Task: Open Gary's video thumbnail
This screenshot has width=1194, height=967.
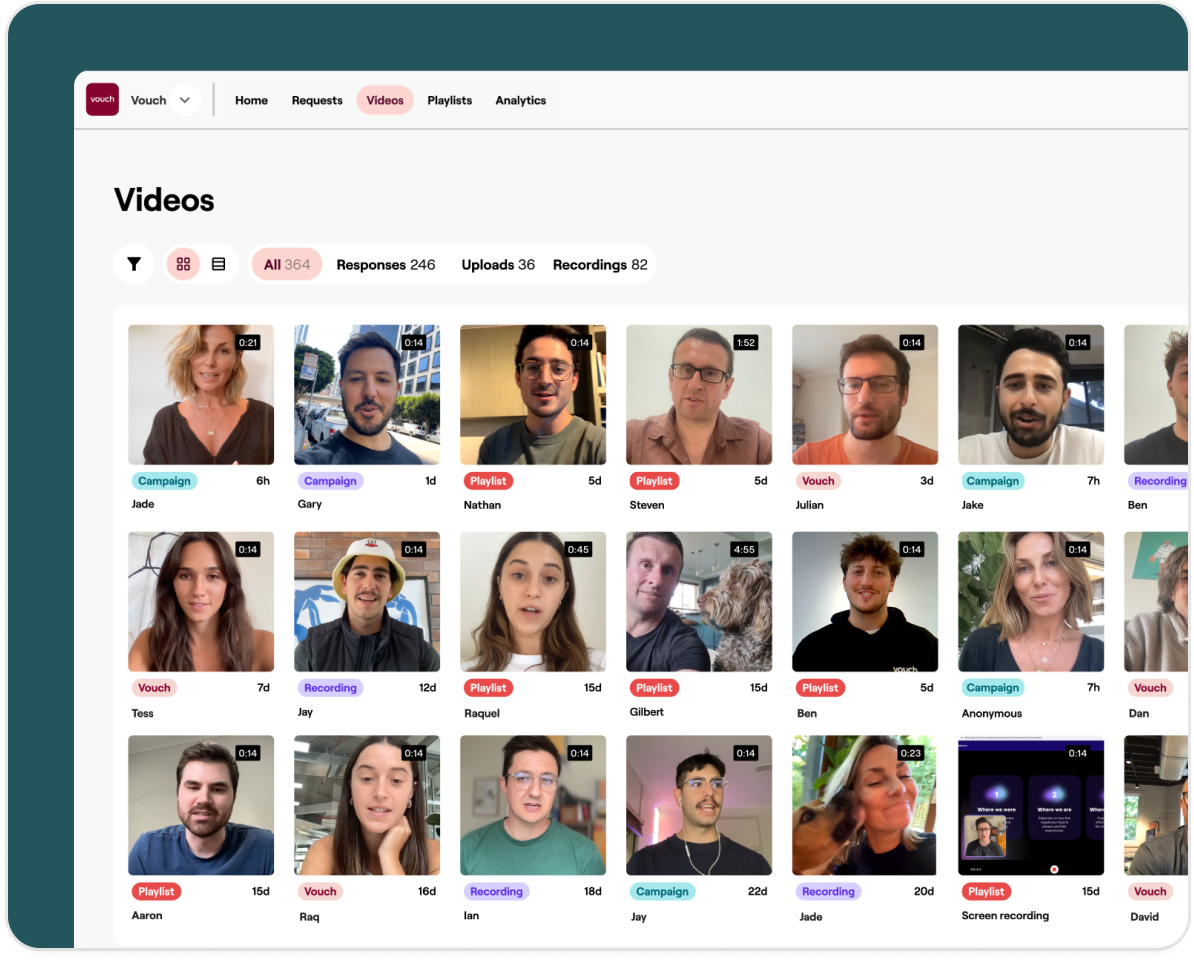Action: [367, 394]
